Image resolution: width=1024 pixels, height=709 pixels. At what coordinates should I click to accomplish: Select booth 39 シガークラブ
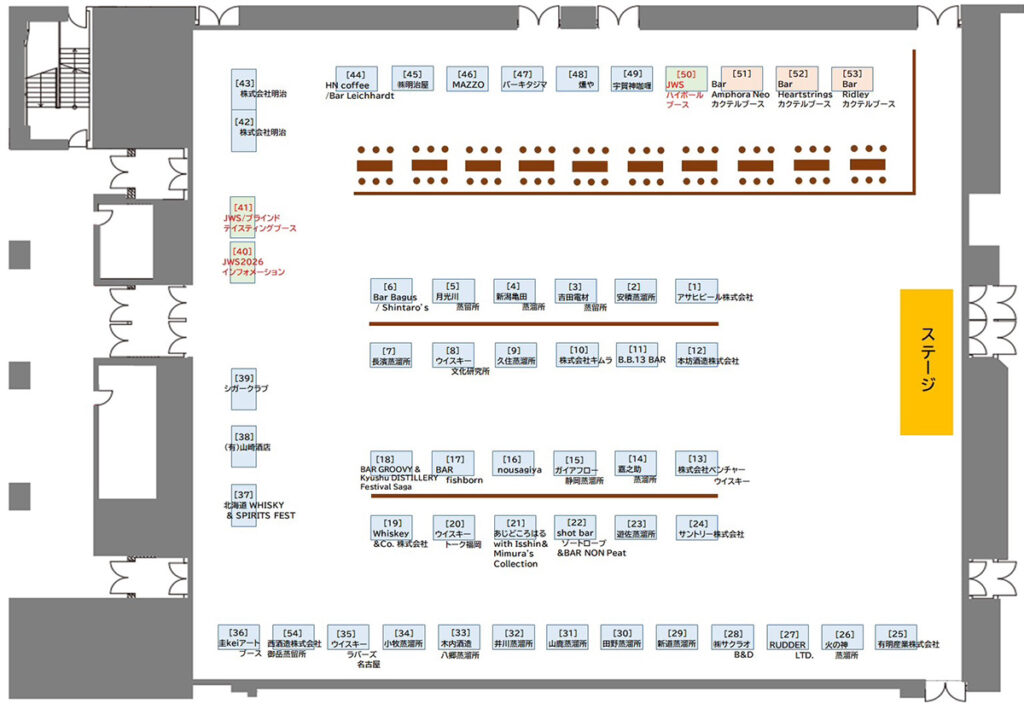click(243, 383)
